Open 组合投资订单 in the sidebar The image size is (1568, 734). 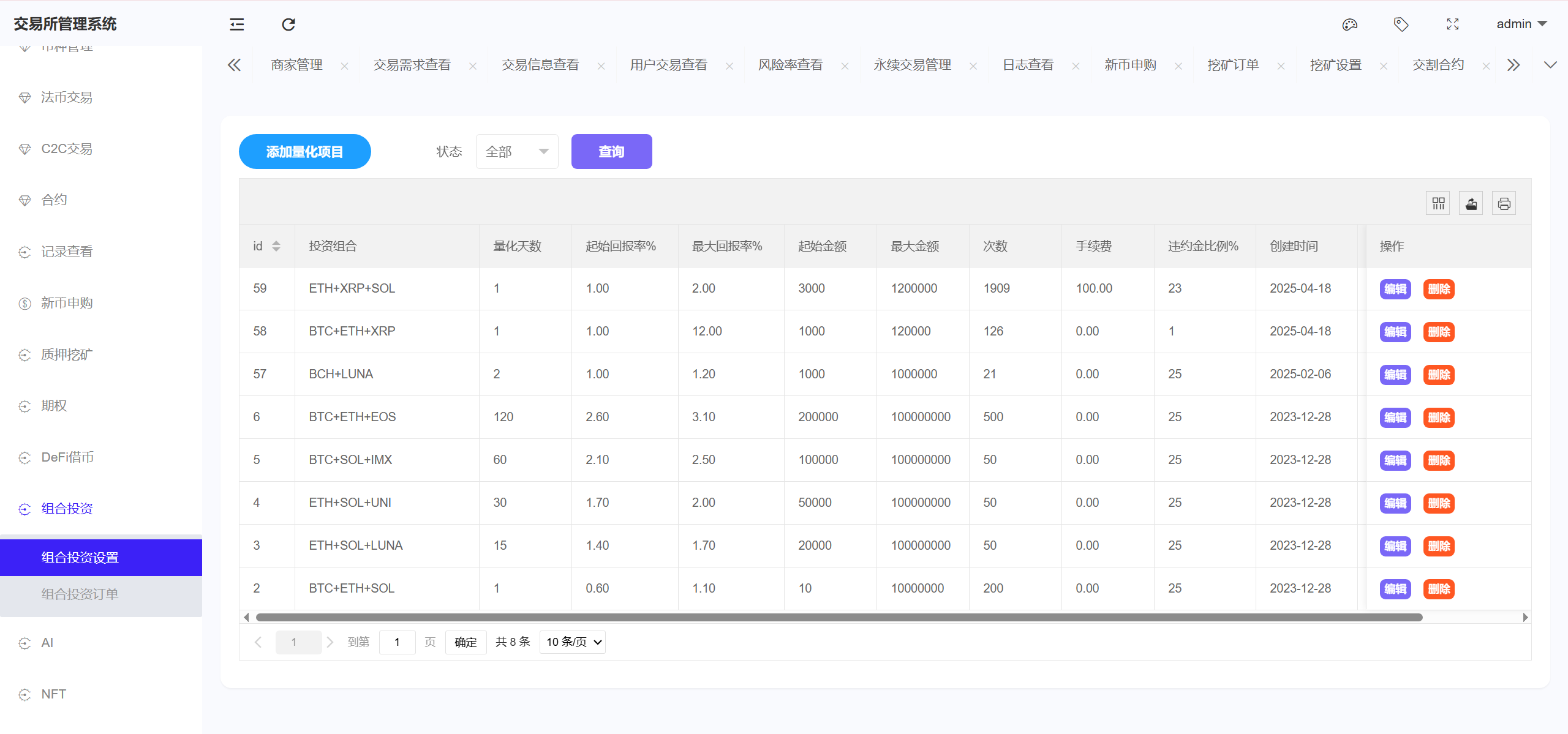[80, 594]
